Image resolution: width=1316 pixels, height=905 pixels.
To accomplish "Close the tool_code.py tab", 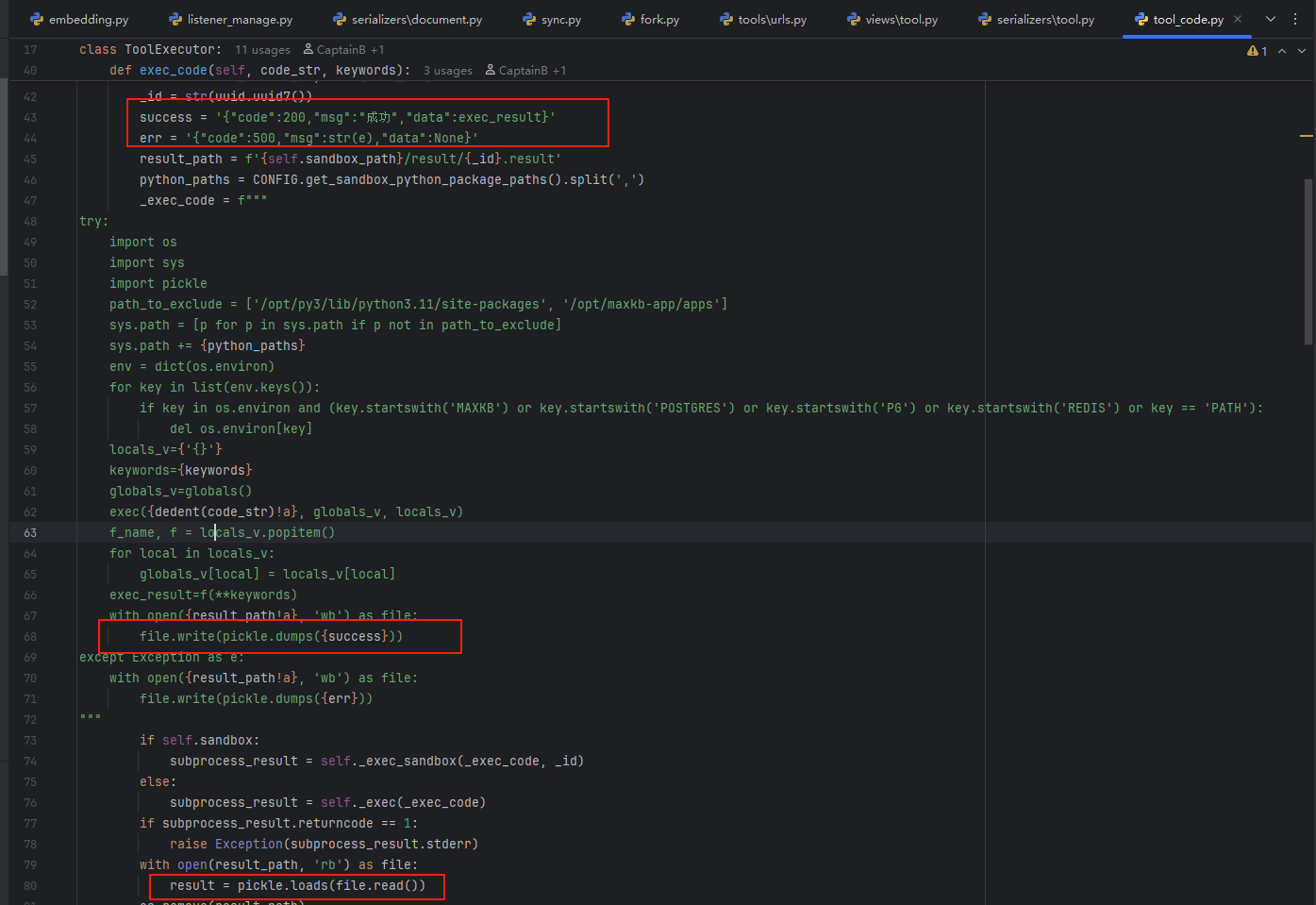I will [1238, 19].
